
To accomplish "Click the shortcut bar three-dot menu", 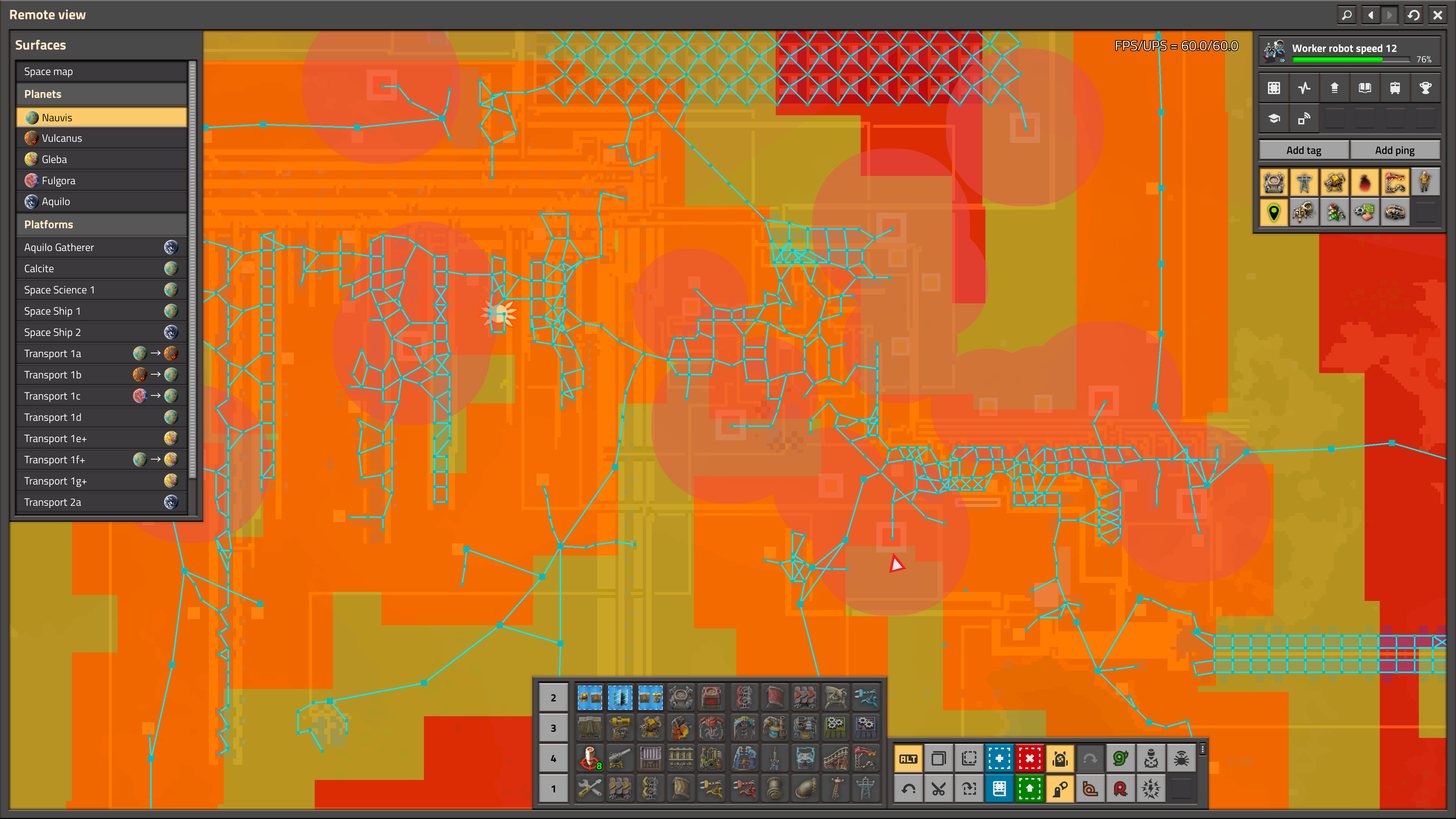I will point(1203,750).
